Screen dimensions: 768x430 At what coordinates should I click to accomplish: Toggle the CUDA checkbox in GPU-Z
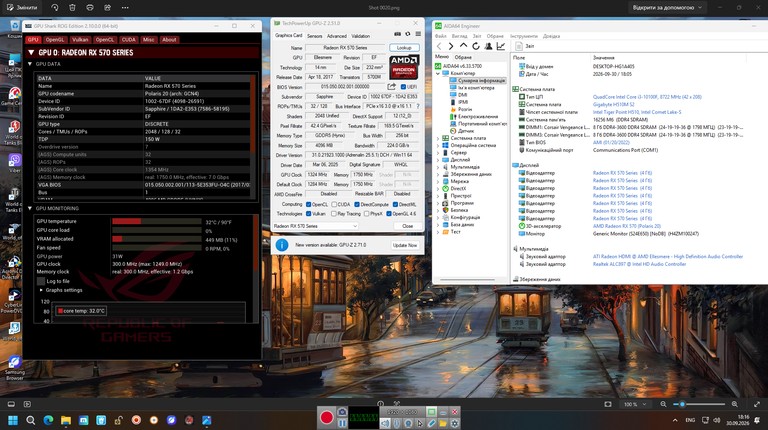point(334,204)
